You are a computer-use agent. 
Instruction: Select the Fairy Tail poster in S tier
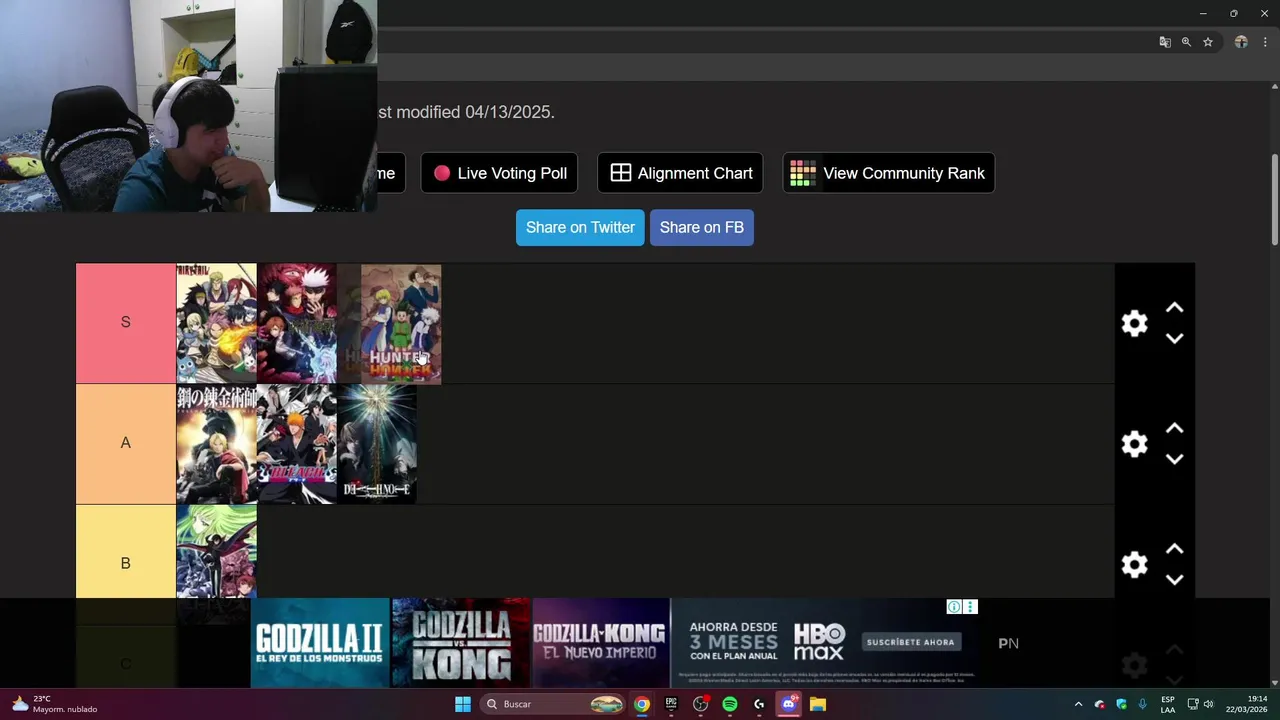[216, 323]
